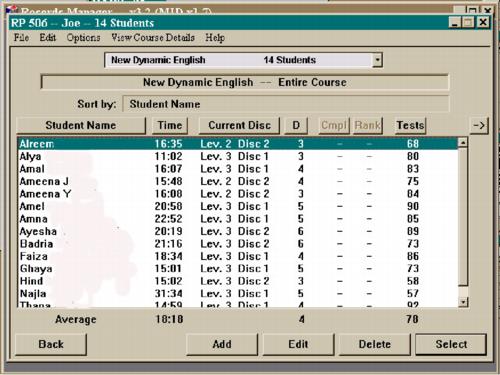Open View Course Details menu
Viewport: 500px width, 375px height.
point(153,37)
